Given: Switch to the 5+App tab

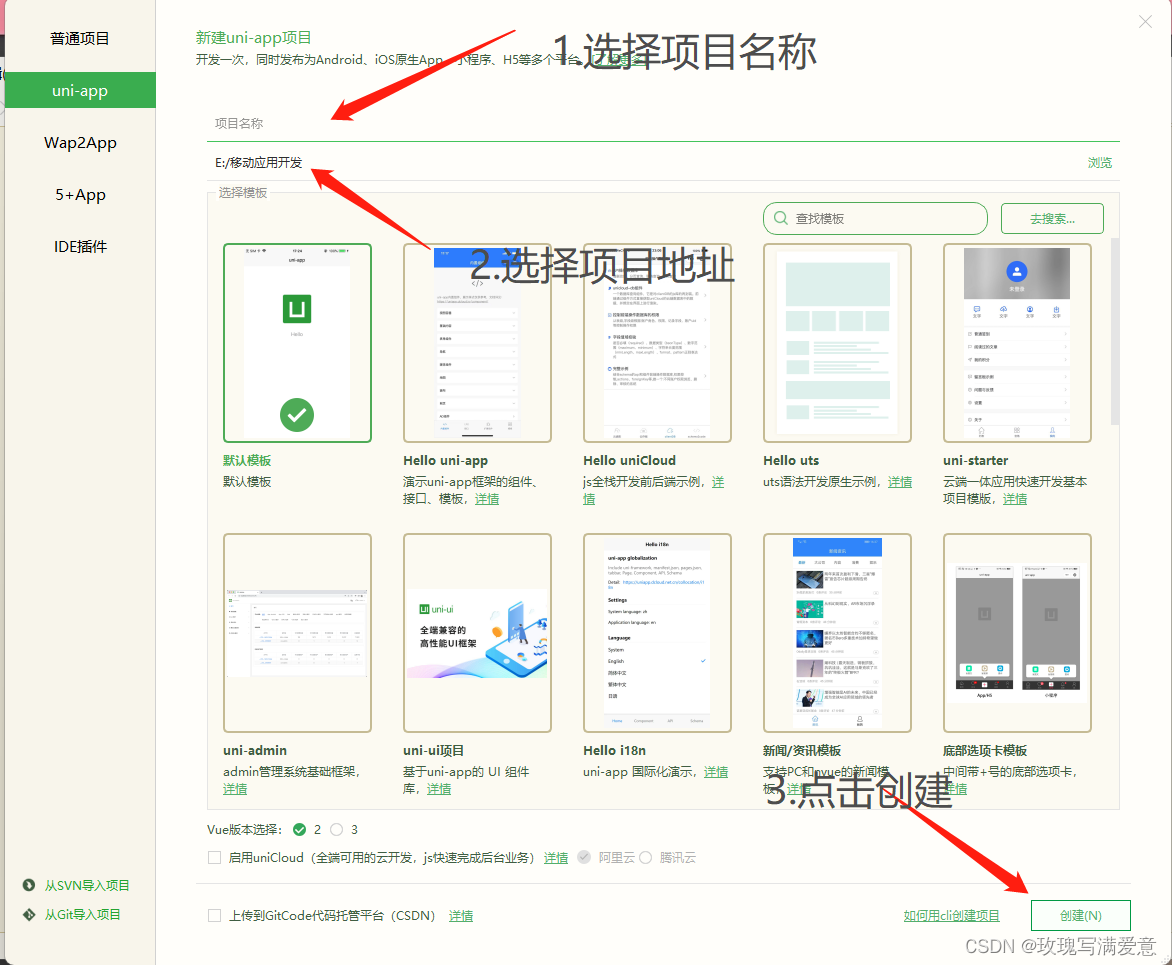Looking at the screenshot, I should tap(80, 194).
